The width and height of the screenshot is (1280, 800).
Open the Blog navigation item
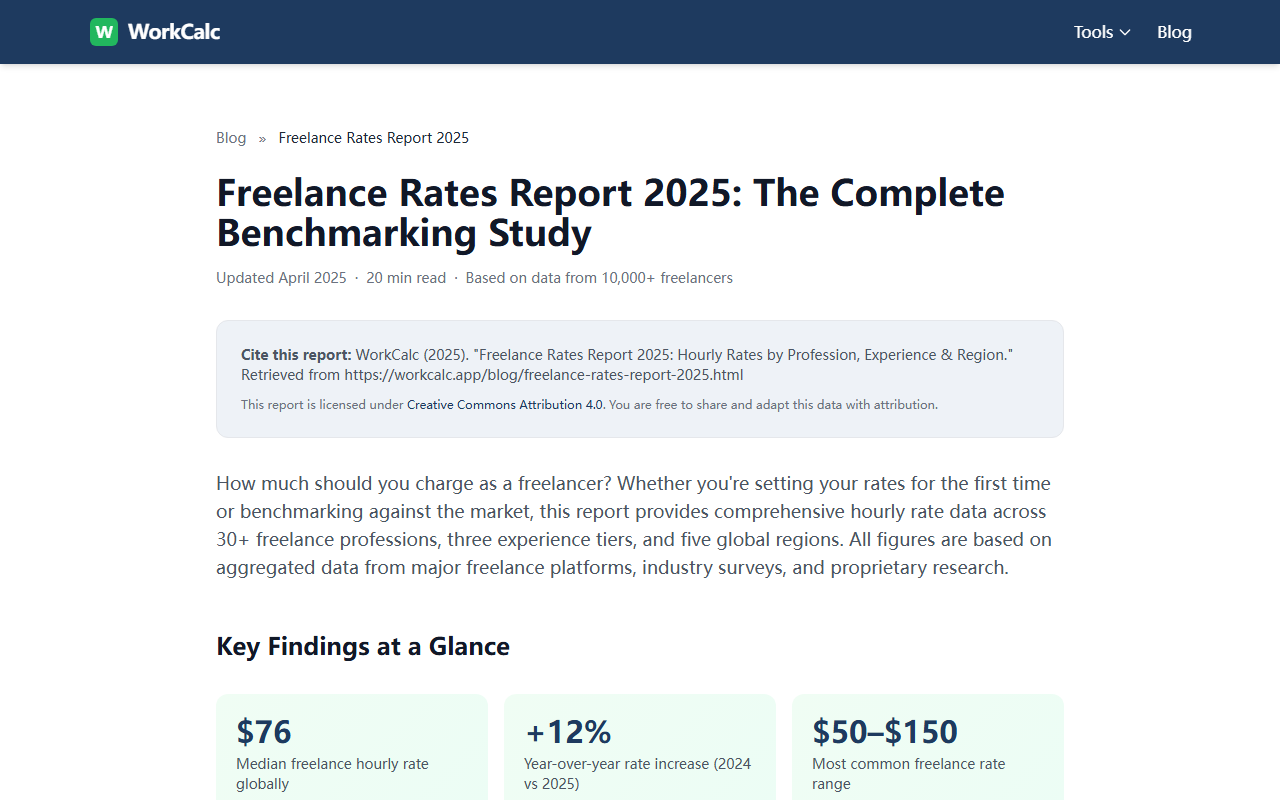pyautogui.click(x=1174, y=32)
